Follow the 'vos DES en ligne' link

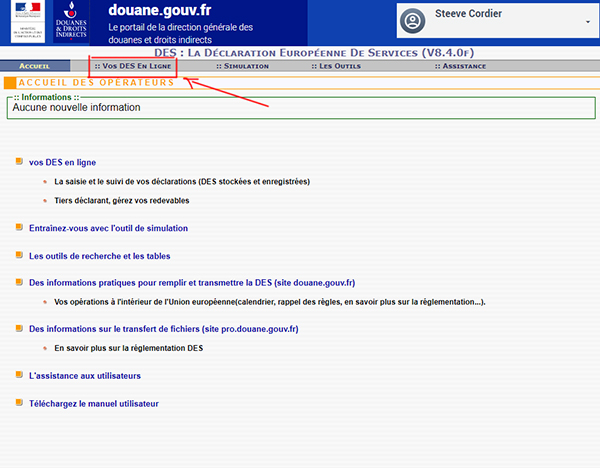62,162
